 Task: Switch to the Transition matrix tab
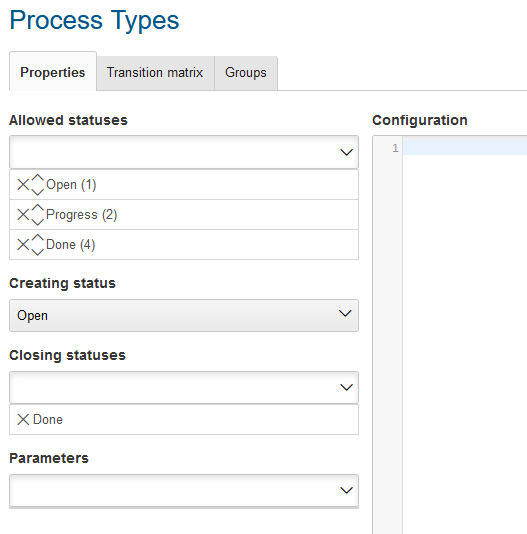155,73
